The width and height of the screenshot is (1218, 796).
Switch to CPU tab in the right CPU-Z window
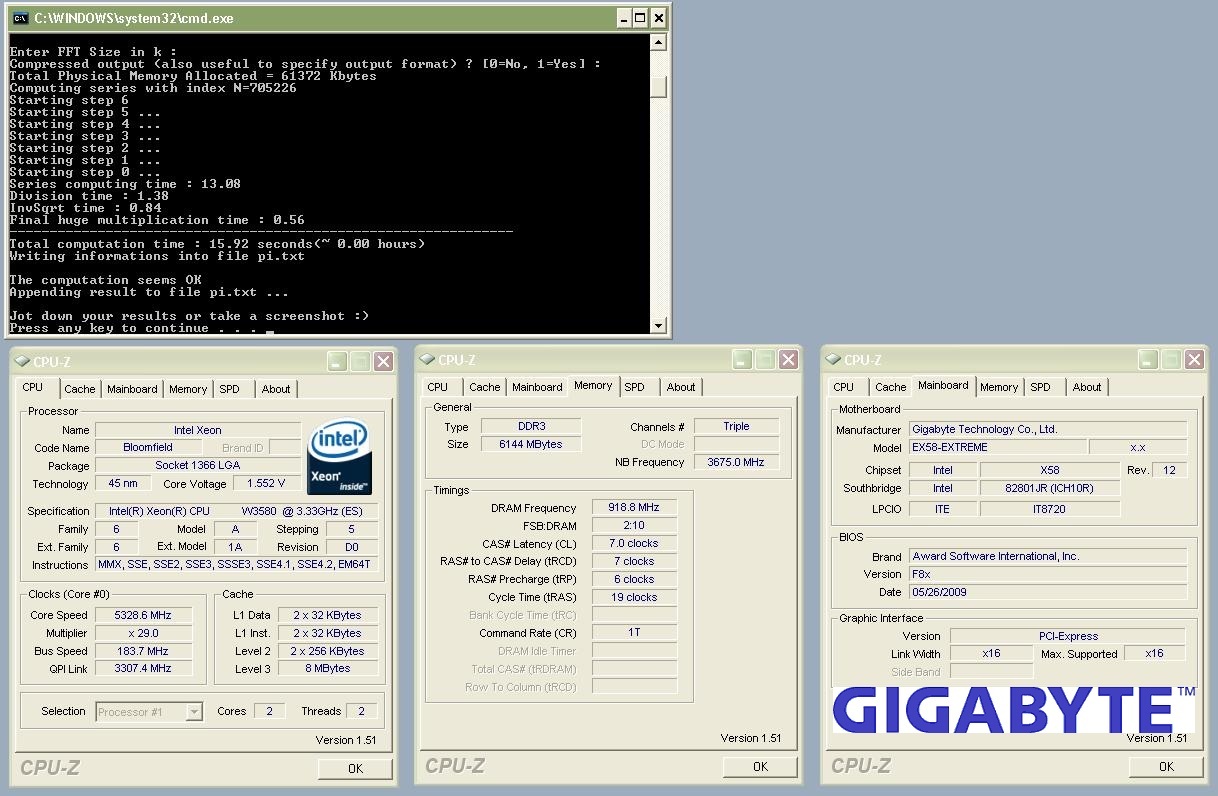tap(844, 387)
